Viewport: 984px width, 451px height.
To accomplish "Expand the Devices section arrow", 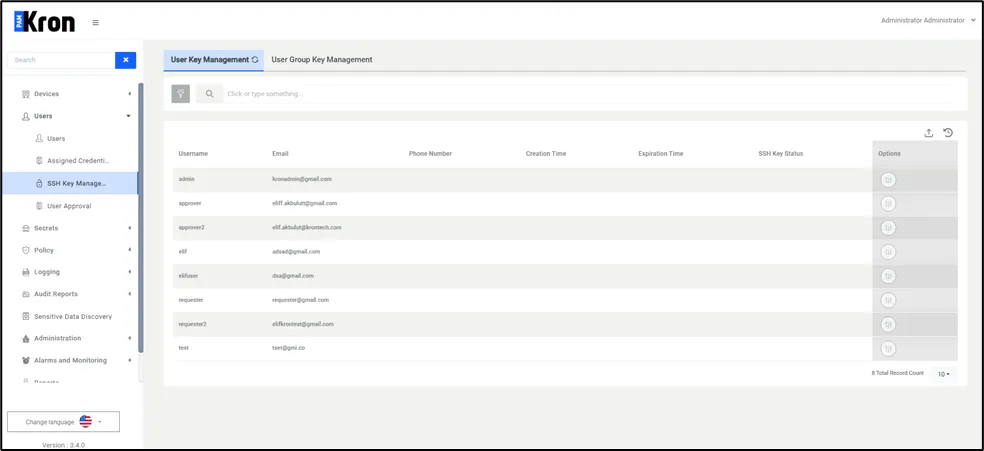I will [x=129, y=94].
